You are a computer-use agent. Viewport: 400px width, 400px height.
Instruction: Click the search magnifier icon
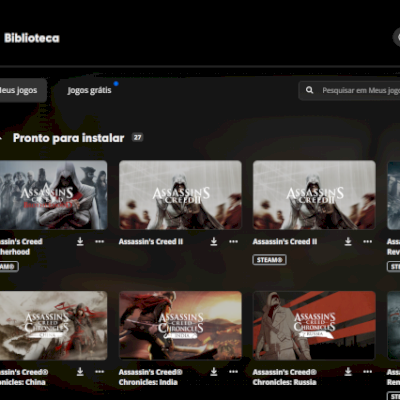(309, 90)
